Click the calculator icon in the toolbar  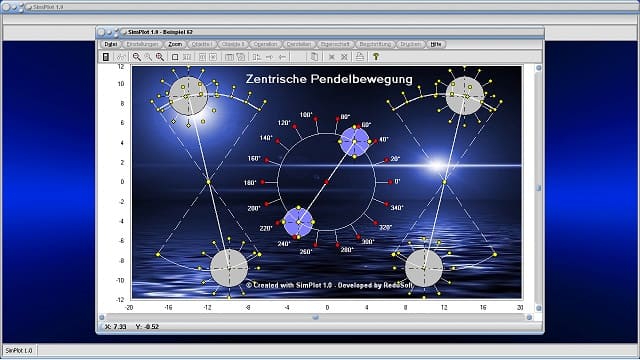[x=106, y=57]
